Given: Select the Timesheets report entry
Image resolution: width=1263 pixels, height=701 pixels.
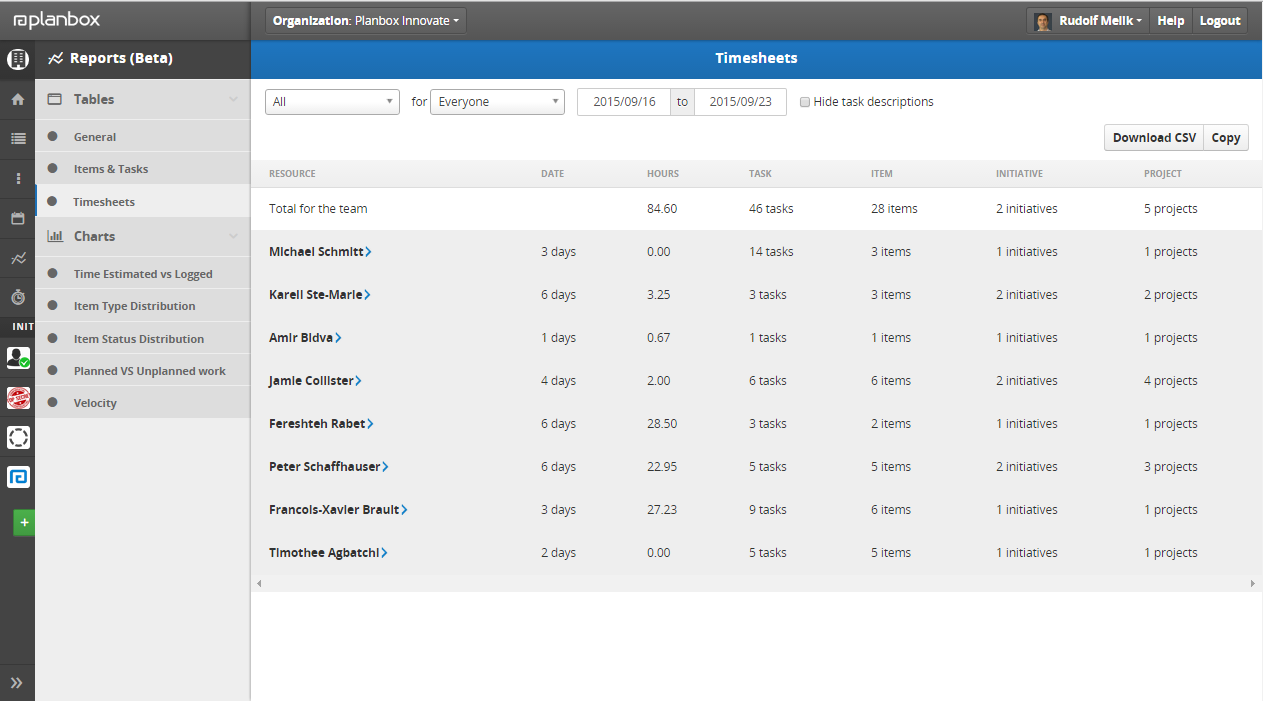Looking at the screenshot, I should pos(143,202).
